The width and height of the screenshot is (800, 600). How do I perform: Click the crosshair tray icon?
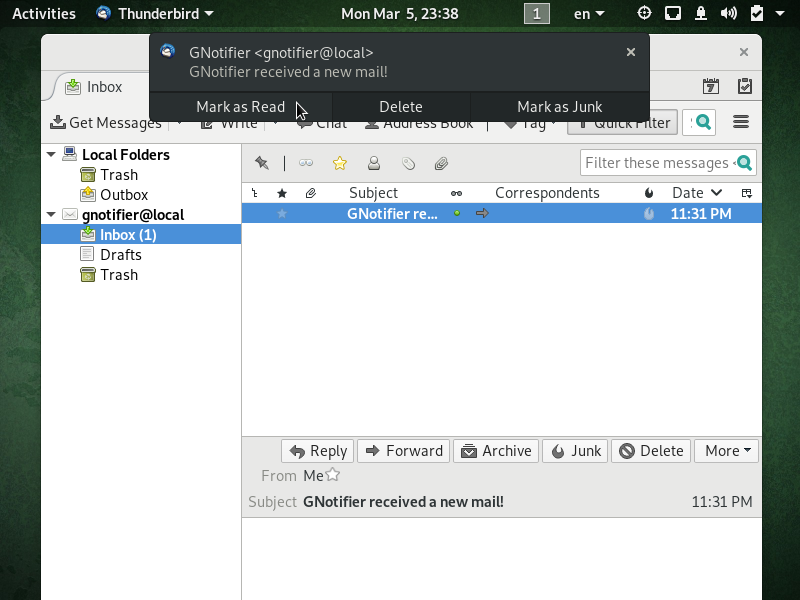point(644,13)
